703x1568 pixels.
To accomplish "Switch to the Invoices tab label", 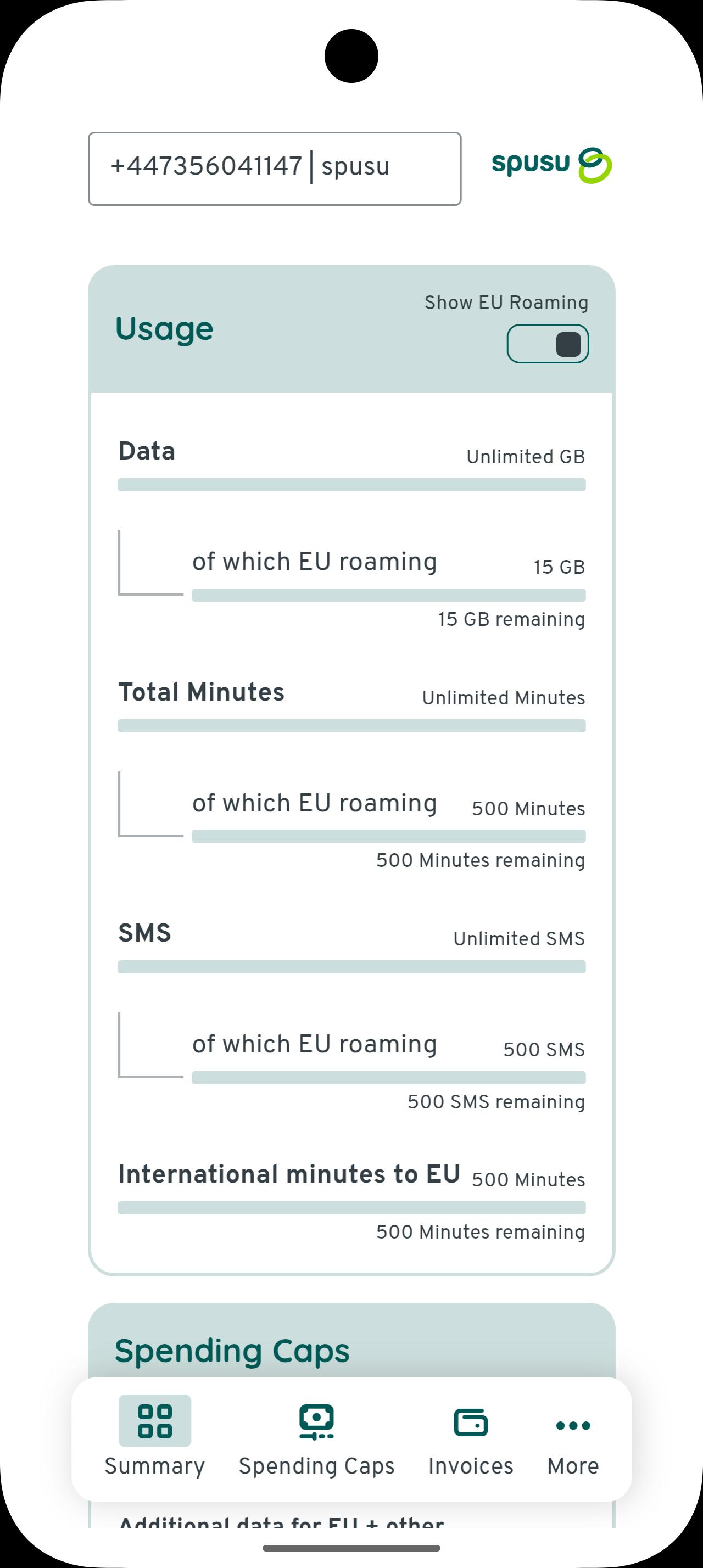I will pos(471,1466).
